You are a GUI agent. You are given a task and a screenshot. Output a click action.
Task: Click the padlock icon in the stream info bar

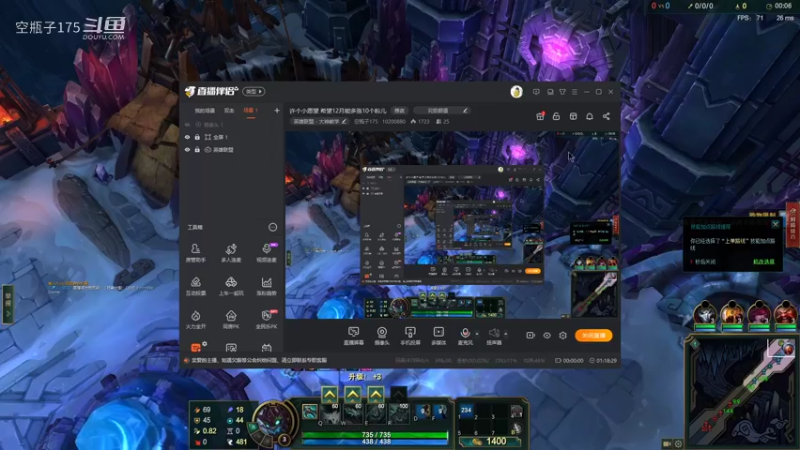(556, 116)
